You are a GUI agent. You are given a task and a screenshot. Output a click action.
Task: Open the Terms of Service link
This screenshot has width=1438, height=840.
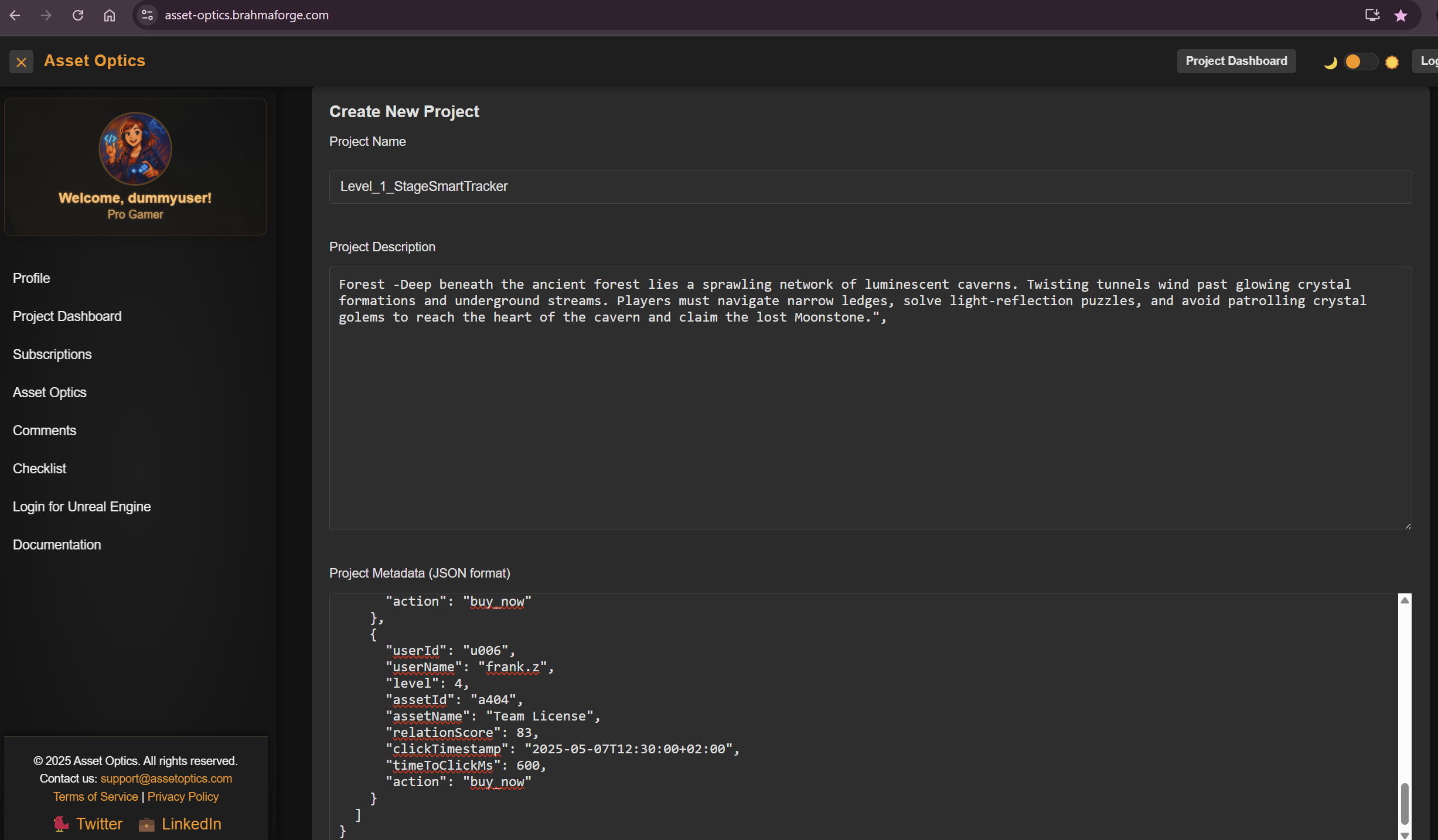click(95, 797)
